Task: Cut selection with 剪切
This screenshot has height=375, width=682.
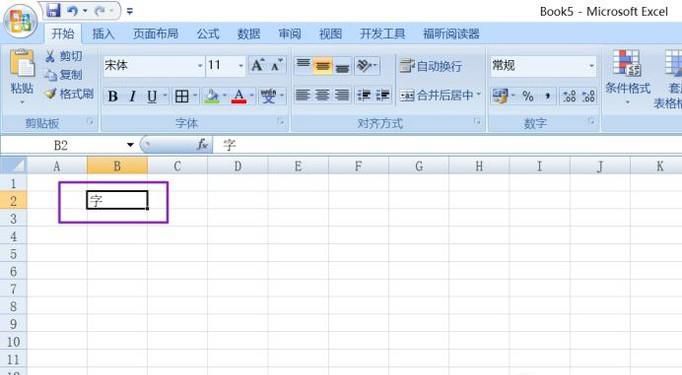Action: click(64, 56)
